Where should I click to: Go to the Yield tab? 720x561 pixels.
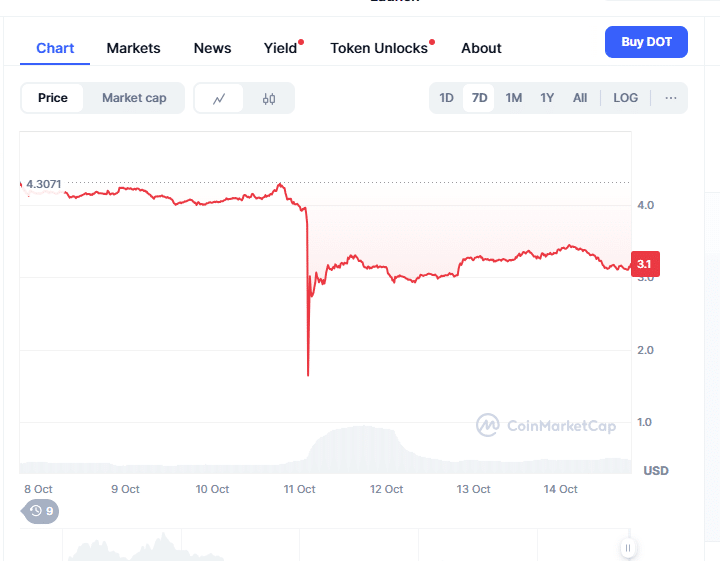click(280, 48)
